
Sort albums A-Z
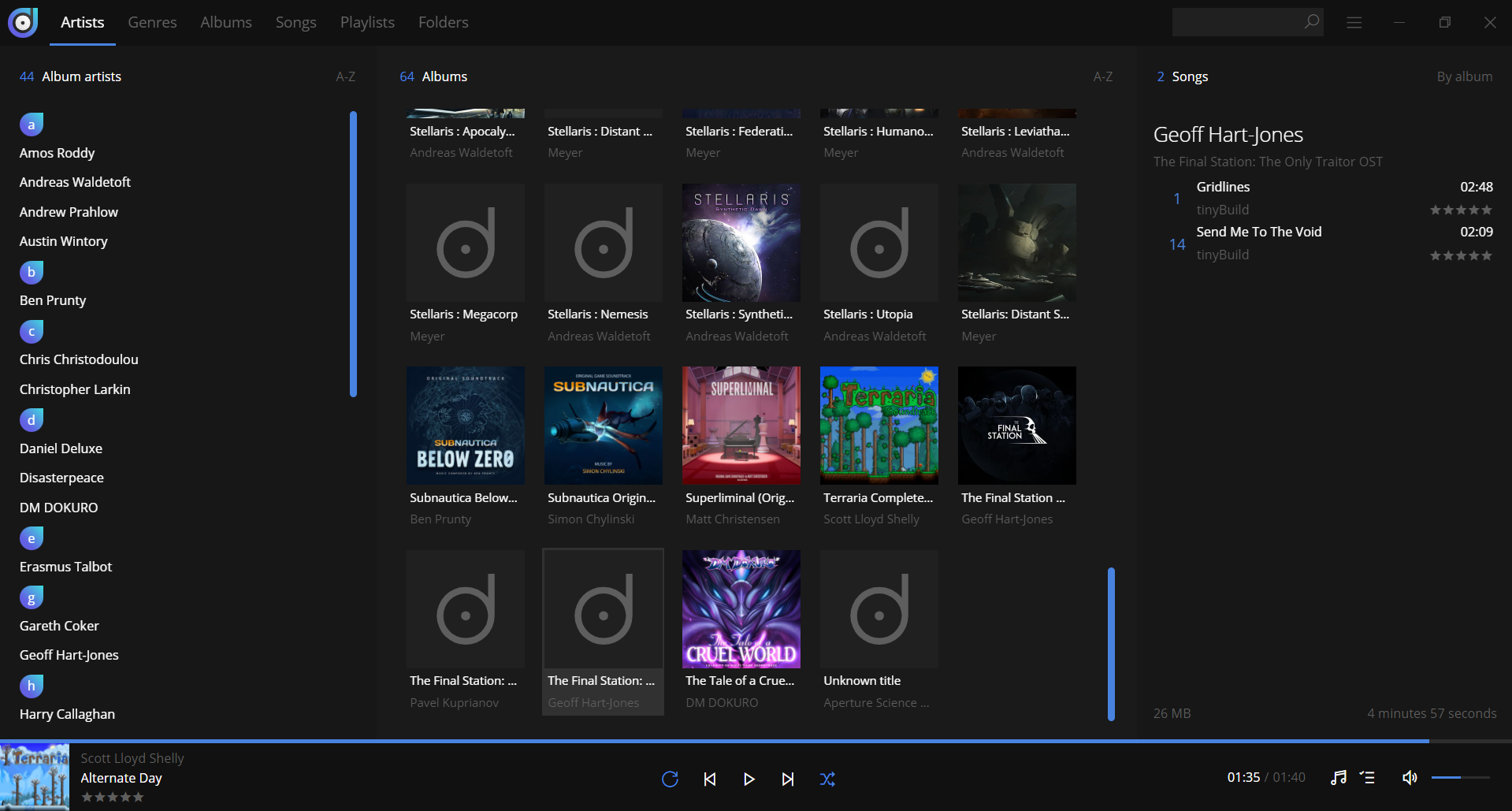(x=1102, y=76)
